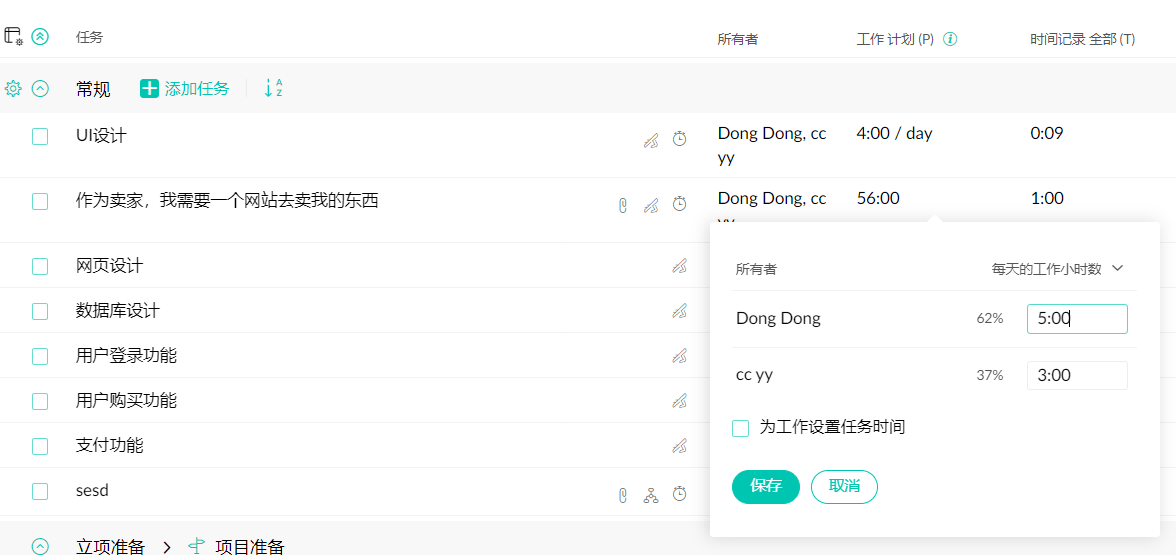Open the 每天的工作小时数 dropdown
The height and width of the screenshot is (555, 1176).
[1058, 269]
